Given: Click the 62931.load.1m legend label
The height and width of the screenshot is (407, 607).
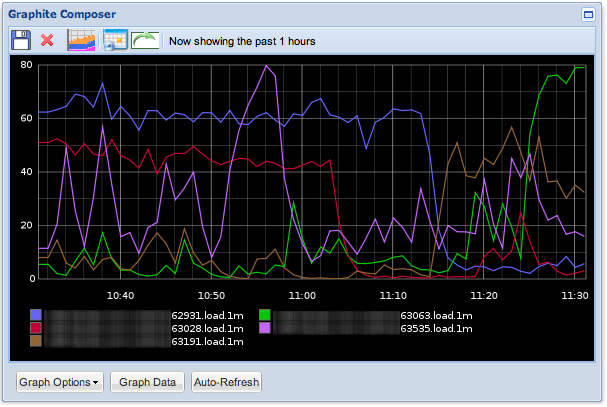Looking at the screenshot, I should click(x=207, y=315).
